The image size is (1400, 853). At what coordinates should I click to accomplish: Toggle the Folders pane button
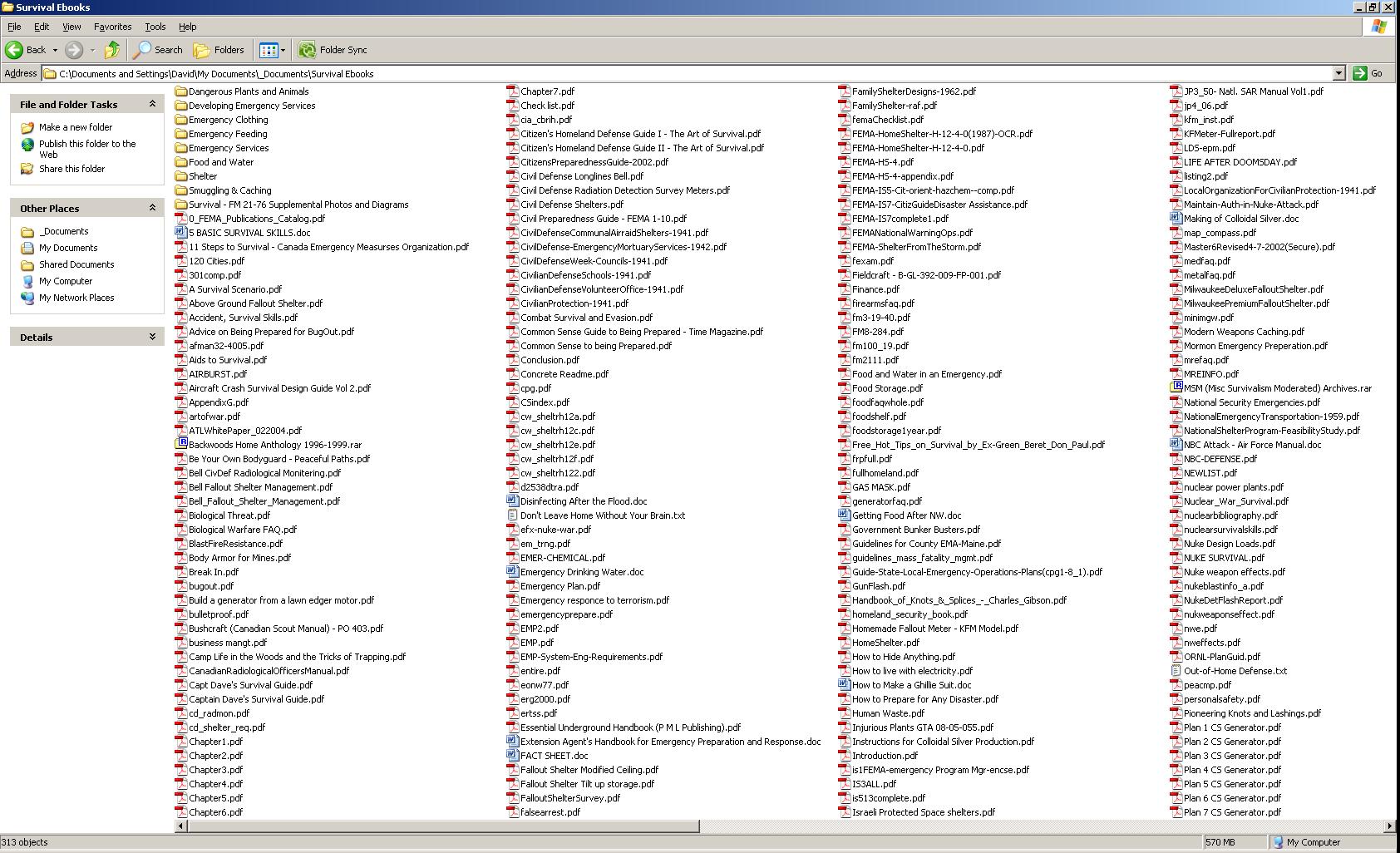point(219,50)
